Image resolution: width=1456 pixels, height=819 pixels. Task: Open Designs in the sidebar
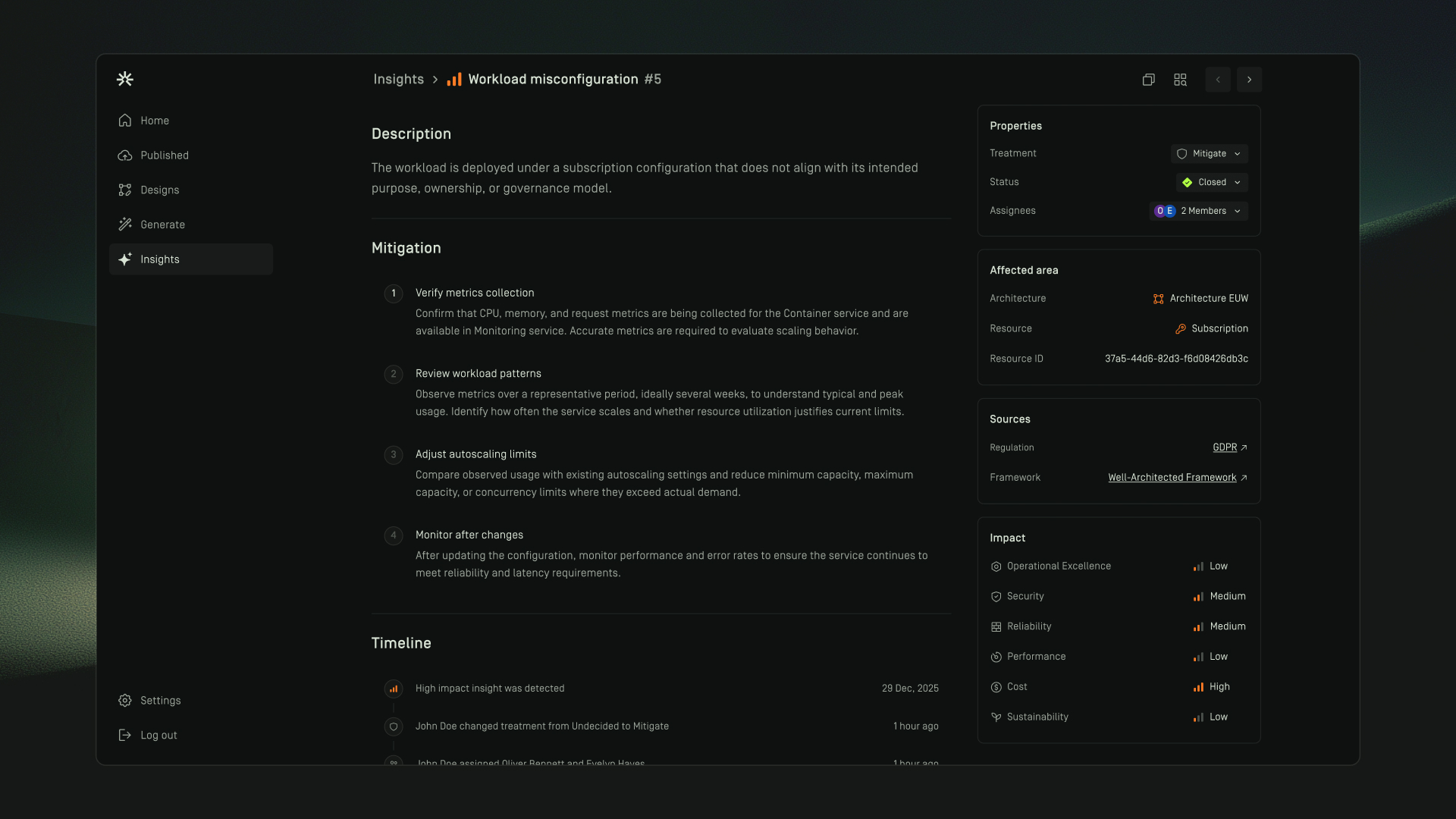coord(159,190)
